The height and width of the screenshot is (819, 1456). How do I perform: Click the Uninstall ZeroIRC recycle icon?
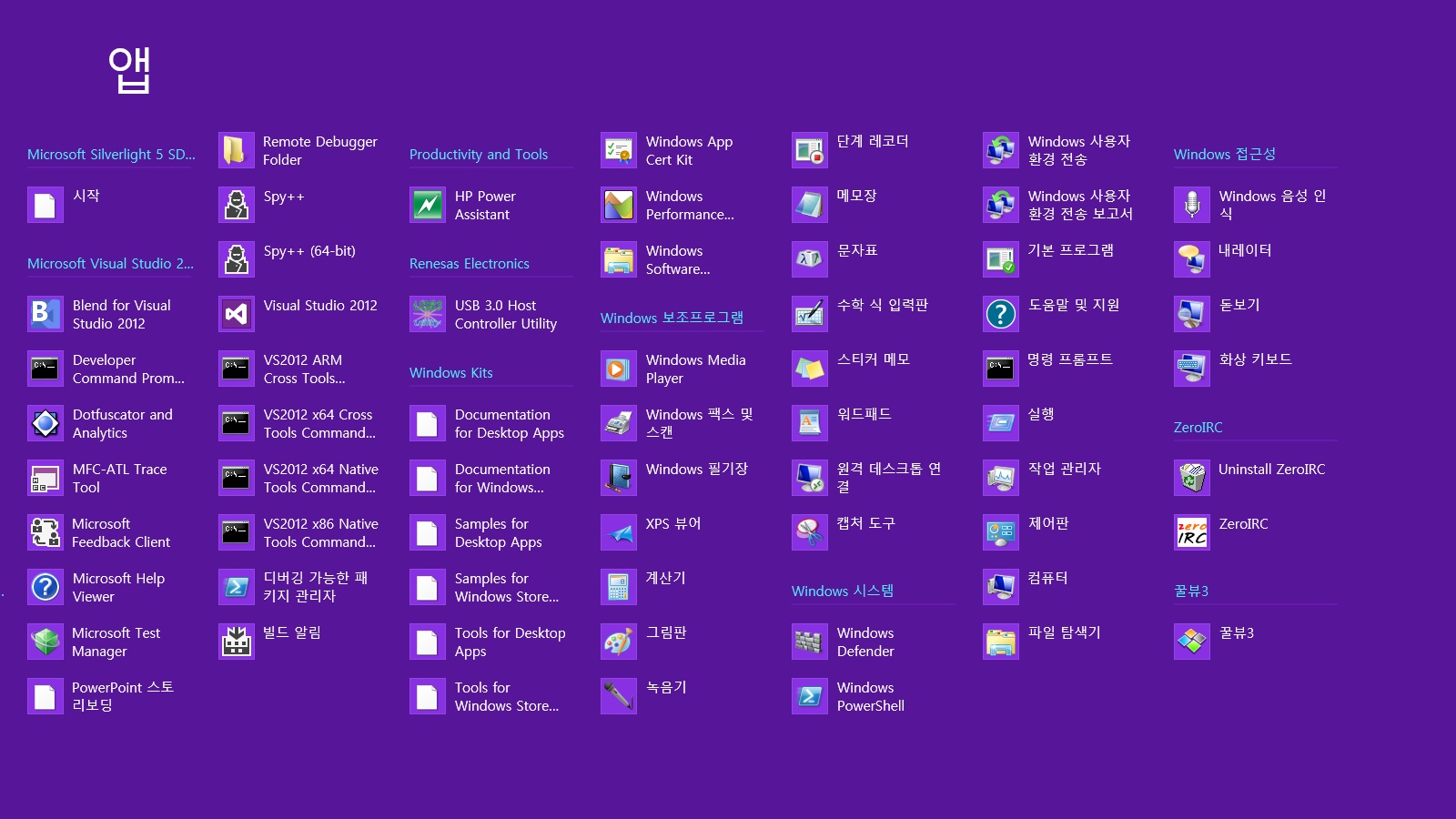pos(1192,478)
